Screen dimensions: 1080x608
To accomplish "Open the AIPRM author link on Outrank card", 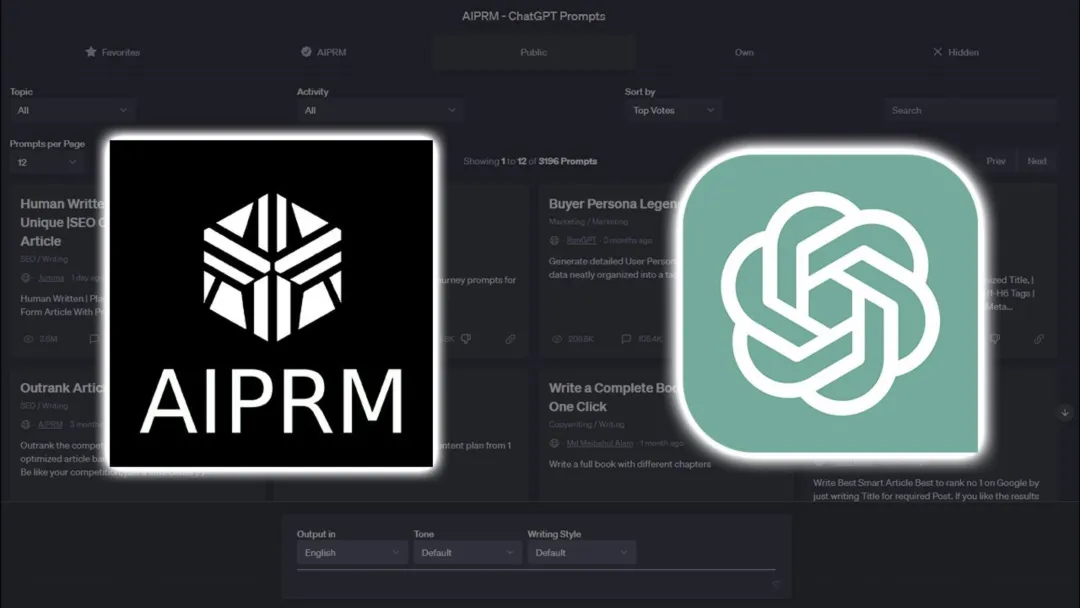I will pos(50,424).
